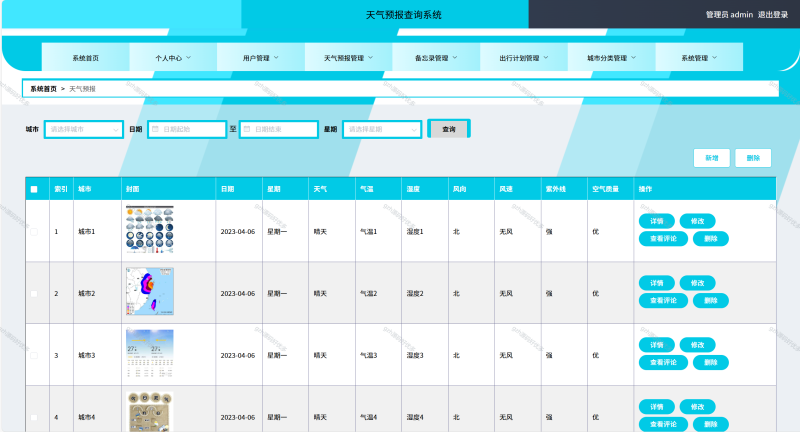Image resolution: width=800 pixels, height=432 pixels.
Task: Select the checkbox for 城市3 row
Action: (x=34, y=355)
